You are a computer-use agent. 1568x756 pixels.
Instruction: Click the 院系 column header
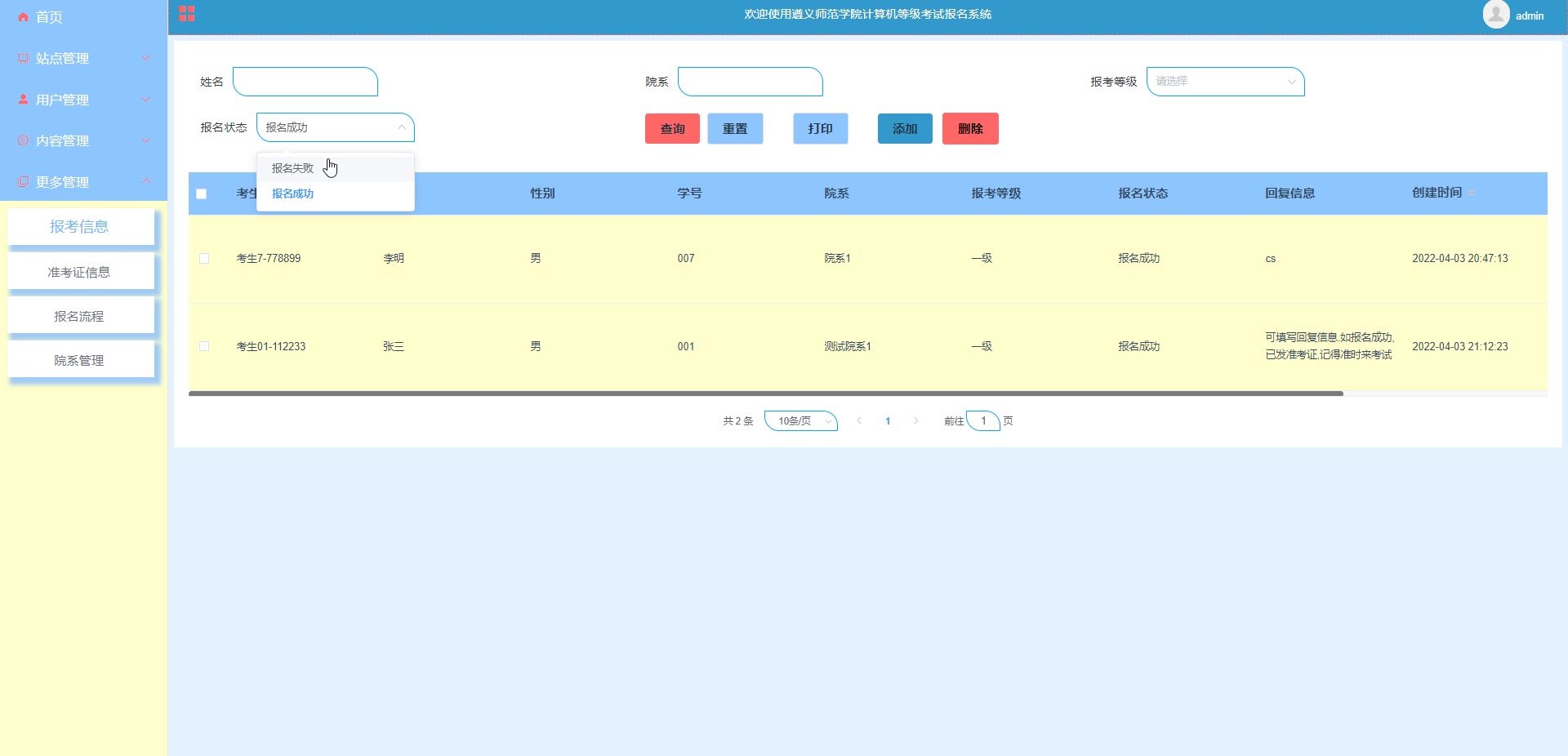pos(836,193)
